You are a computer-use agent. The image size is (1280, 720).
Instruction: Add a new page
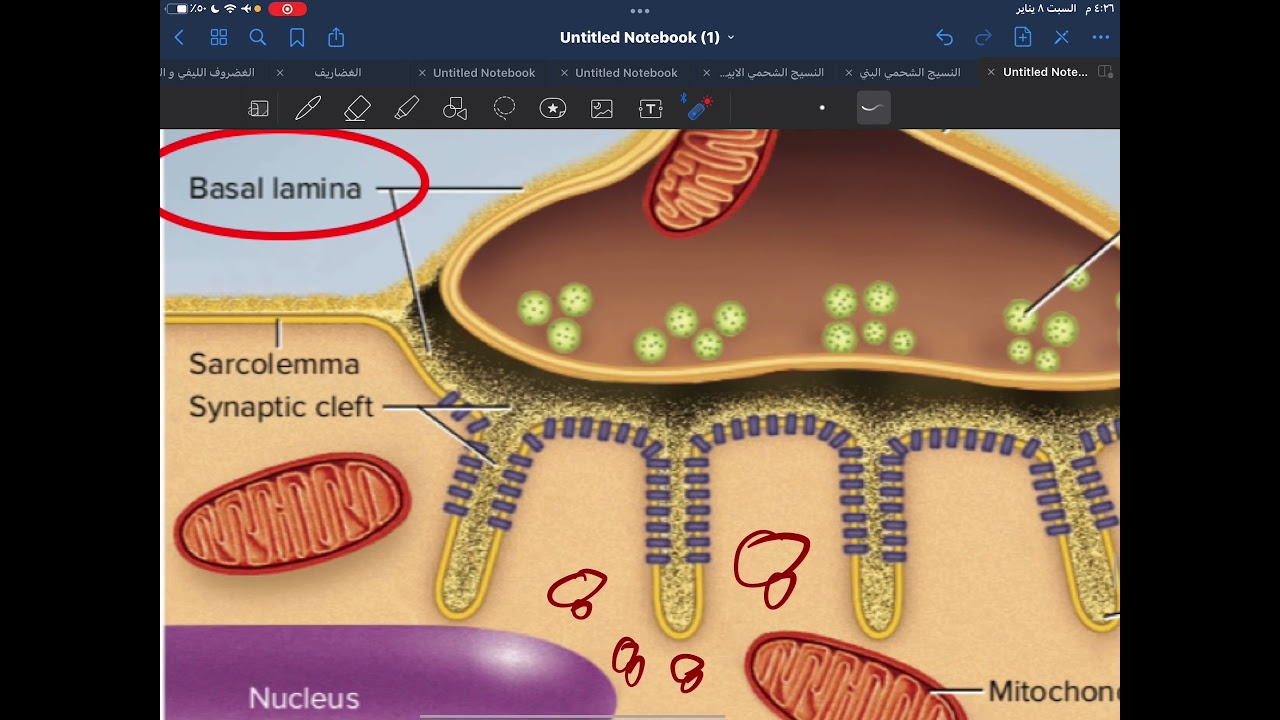pyautogui.click(x=1022, y=38)
